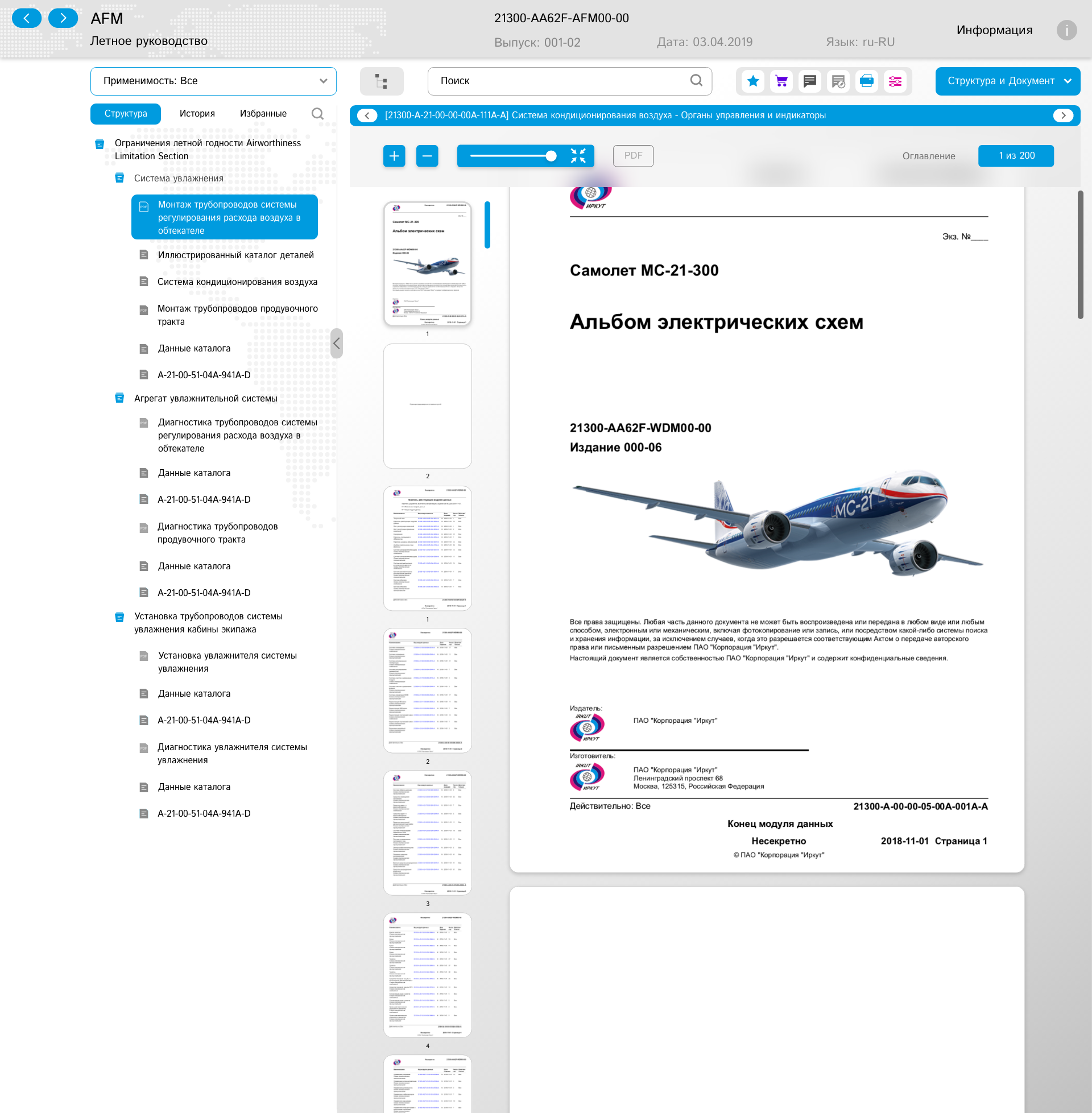The width and height of the screenshot is (1092, 1113).
Task: Select contents table thumbnail numbered 3
Action: point(427,833)
